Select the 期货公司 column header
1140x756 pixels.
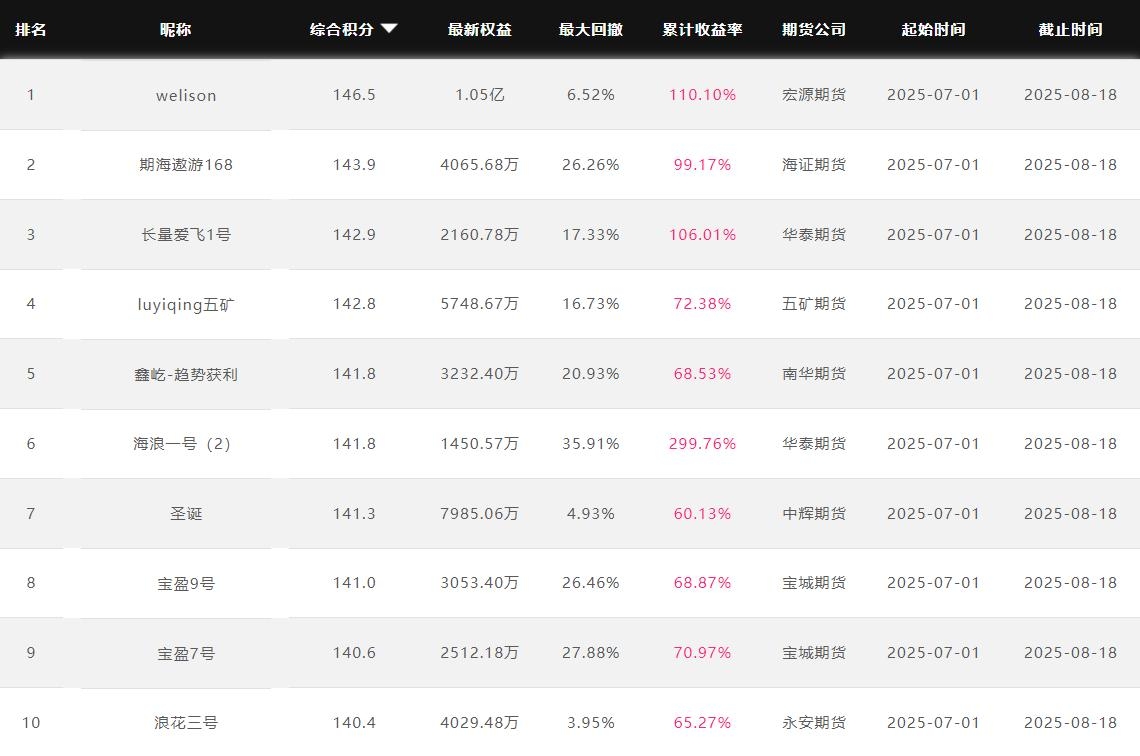pos(813,30)
